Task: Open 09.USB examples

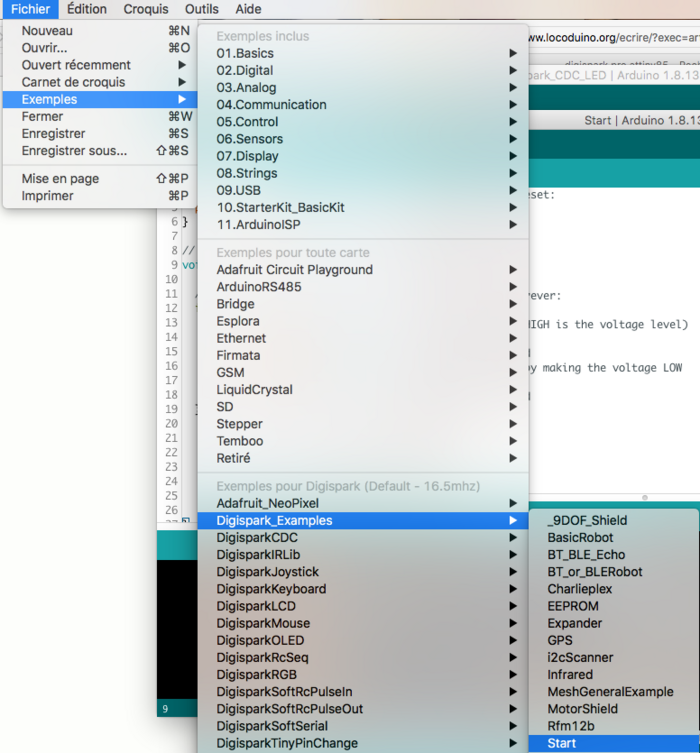Action: click(x=363, y=191)
